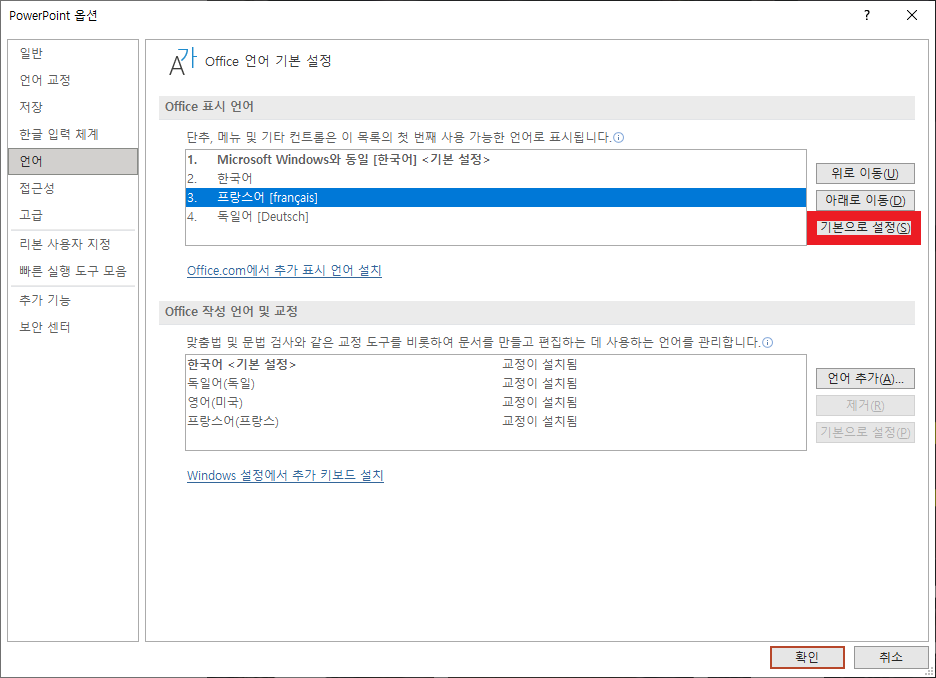Select the 언어 category in sidebar
The image size is (936, 678).
73,161
